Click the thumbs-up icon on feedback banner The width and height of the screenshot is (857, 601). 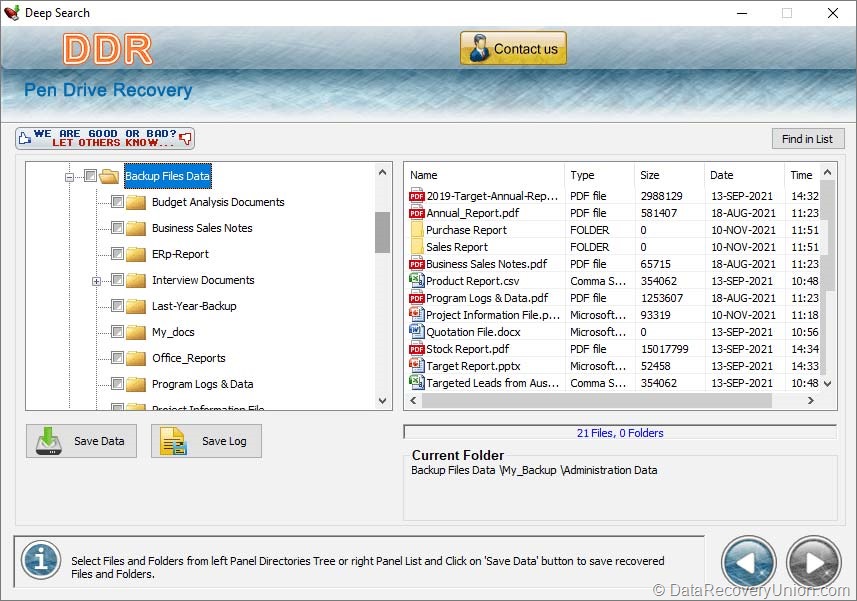click(x=24, y=139)
